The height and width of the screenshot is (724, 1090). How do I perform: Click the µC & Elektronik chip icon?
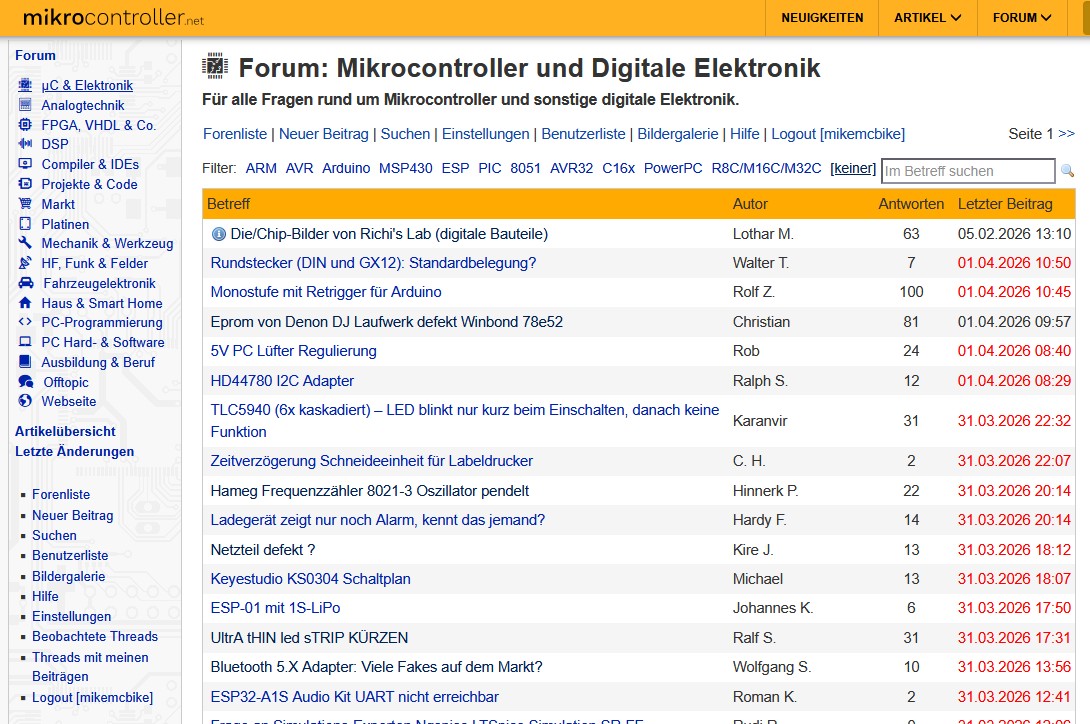point(24,86)
